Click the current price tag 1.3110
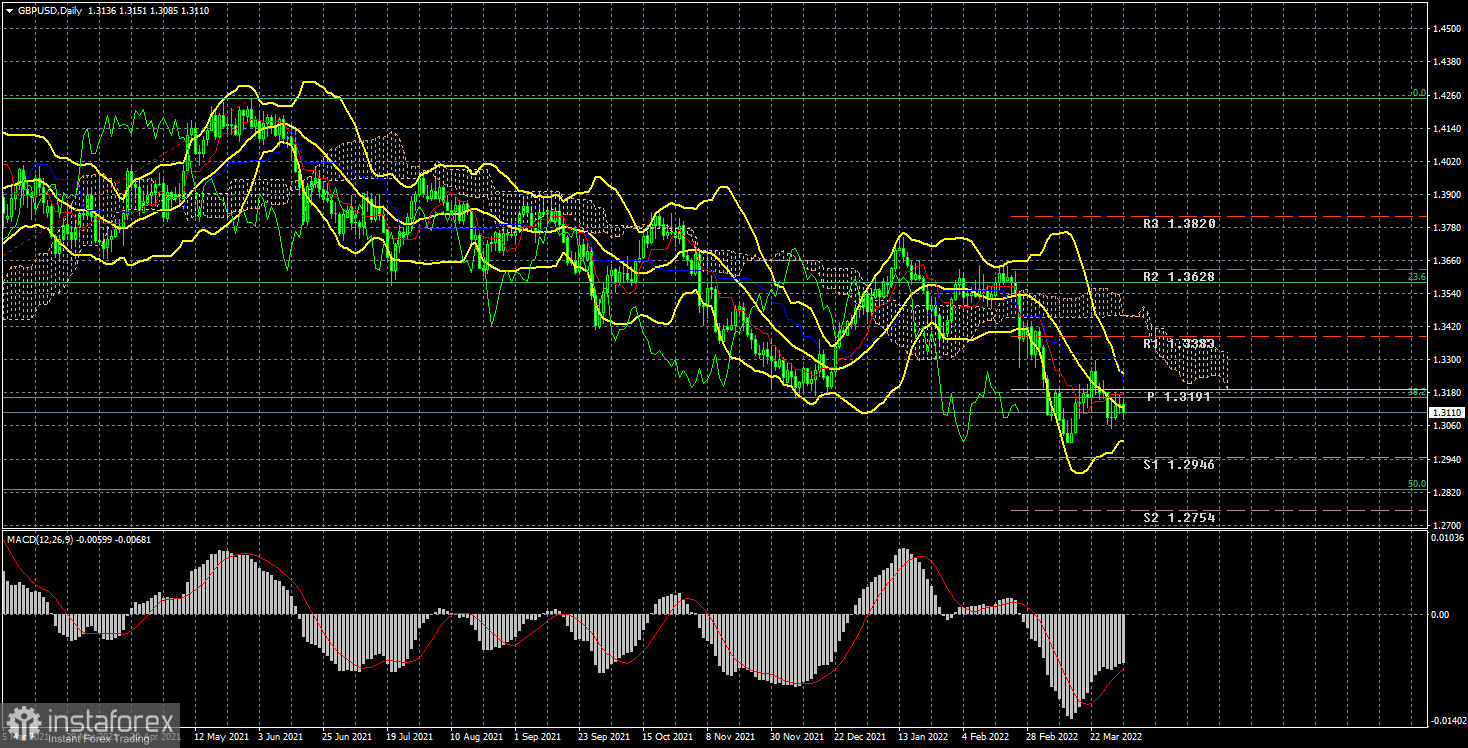This screenshot has height=748, width=1468. coord(1447,412)
